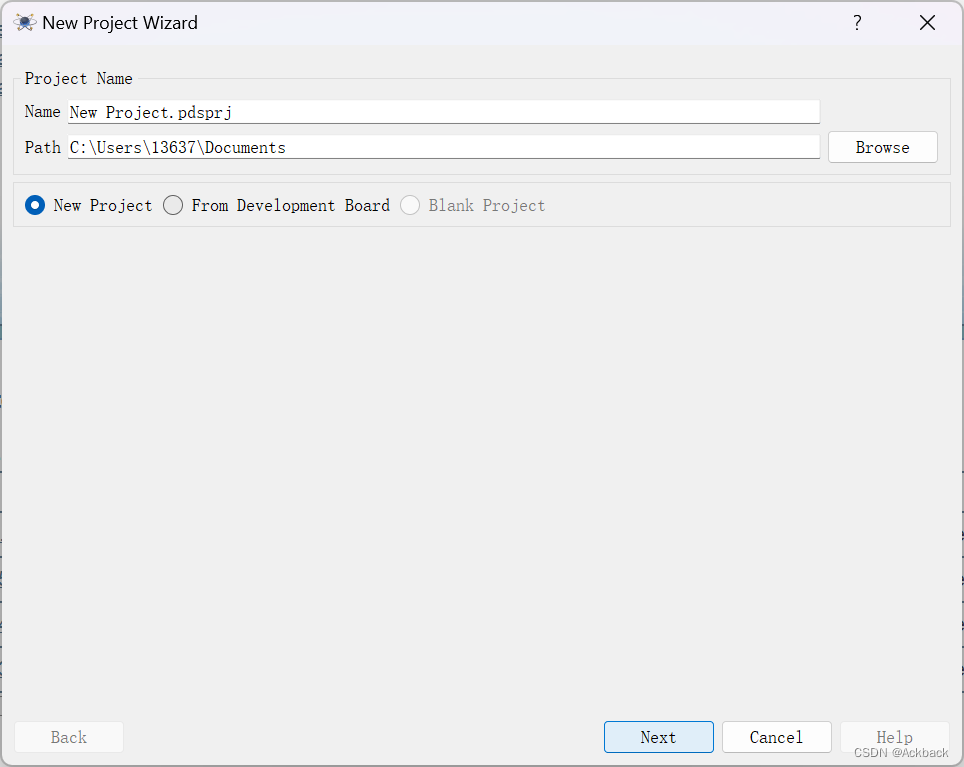Click the Name label text
This screenshot has width=964, height=767.
42,112
